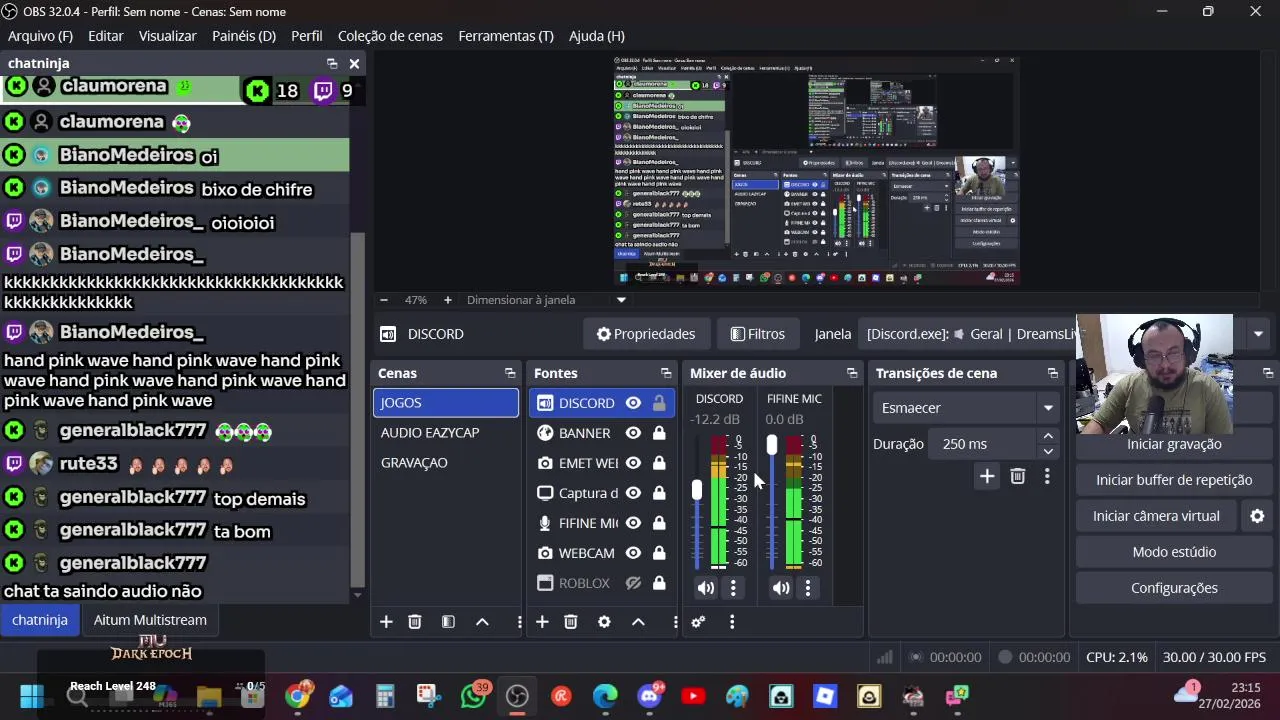Open virtual camera settings gear

[1257, 516]
